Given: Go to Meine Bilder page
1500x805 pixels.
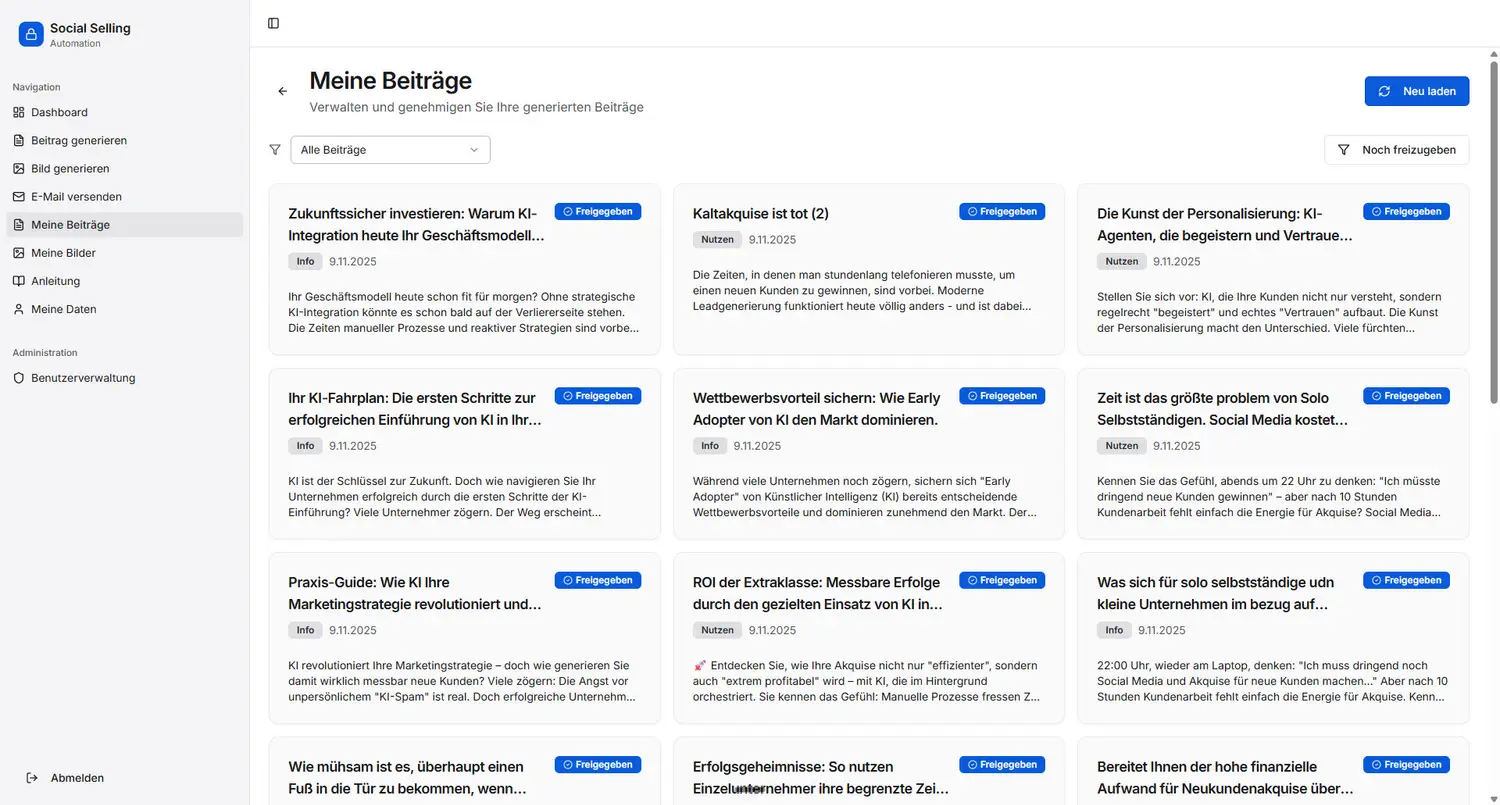Looking at the screenshot, I should click(63, 253).
